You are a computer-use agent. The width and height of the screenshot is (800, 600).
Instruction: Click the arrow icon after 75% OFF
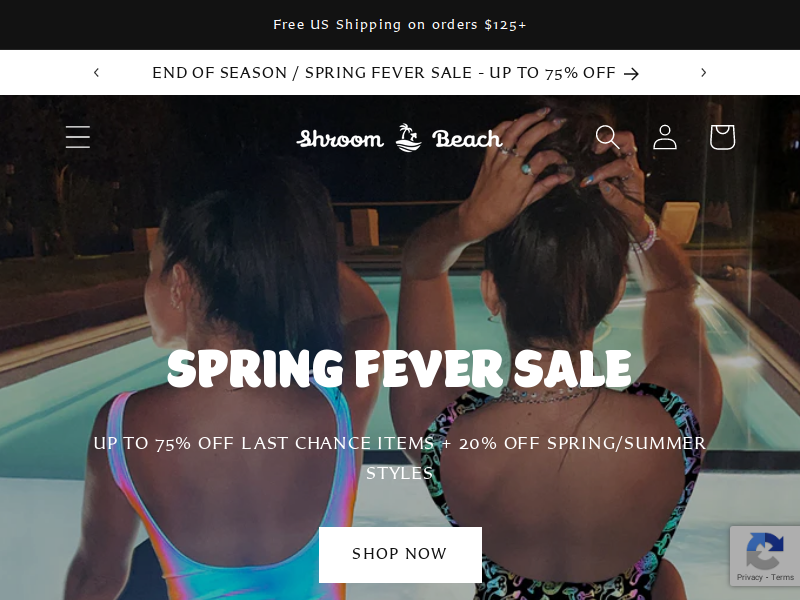[x=632, y=74]
